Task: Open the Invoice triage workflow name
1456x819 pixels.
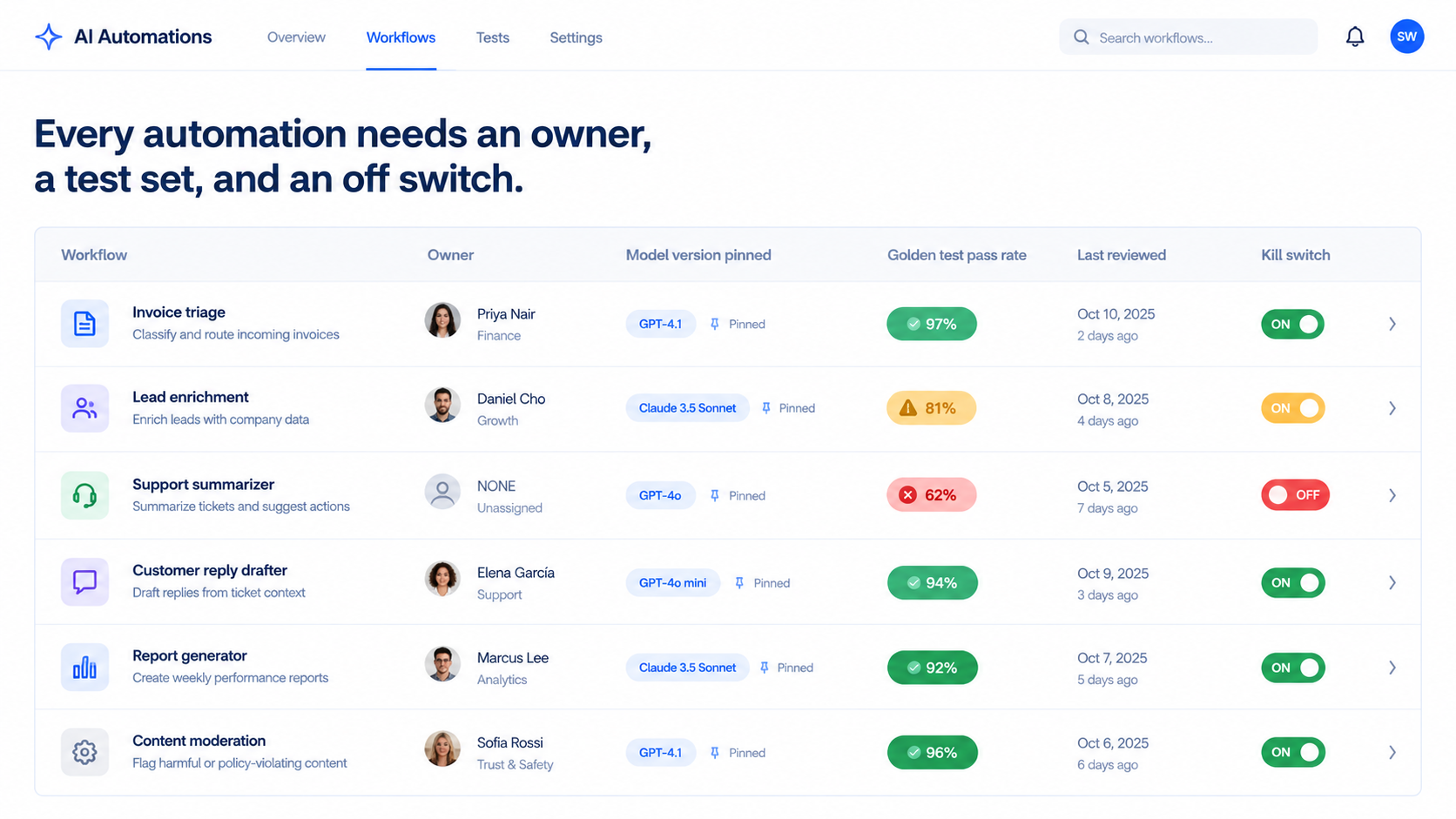Action: [179, 312]
